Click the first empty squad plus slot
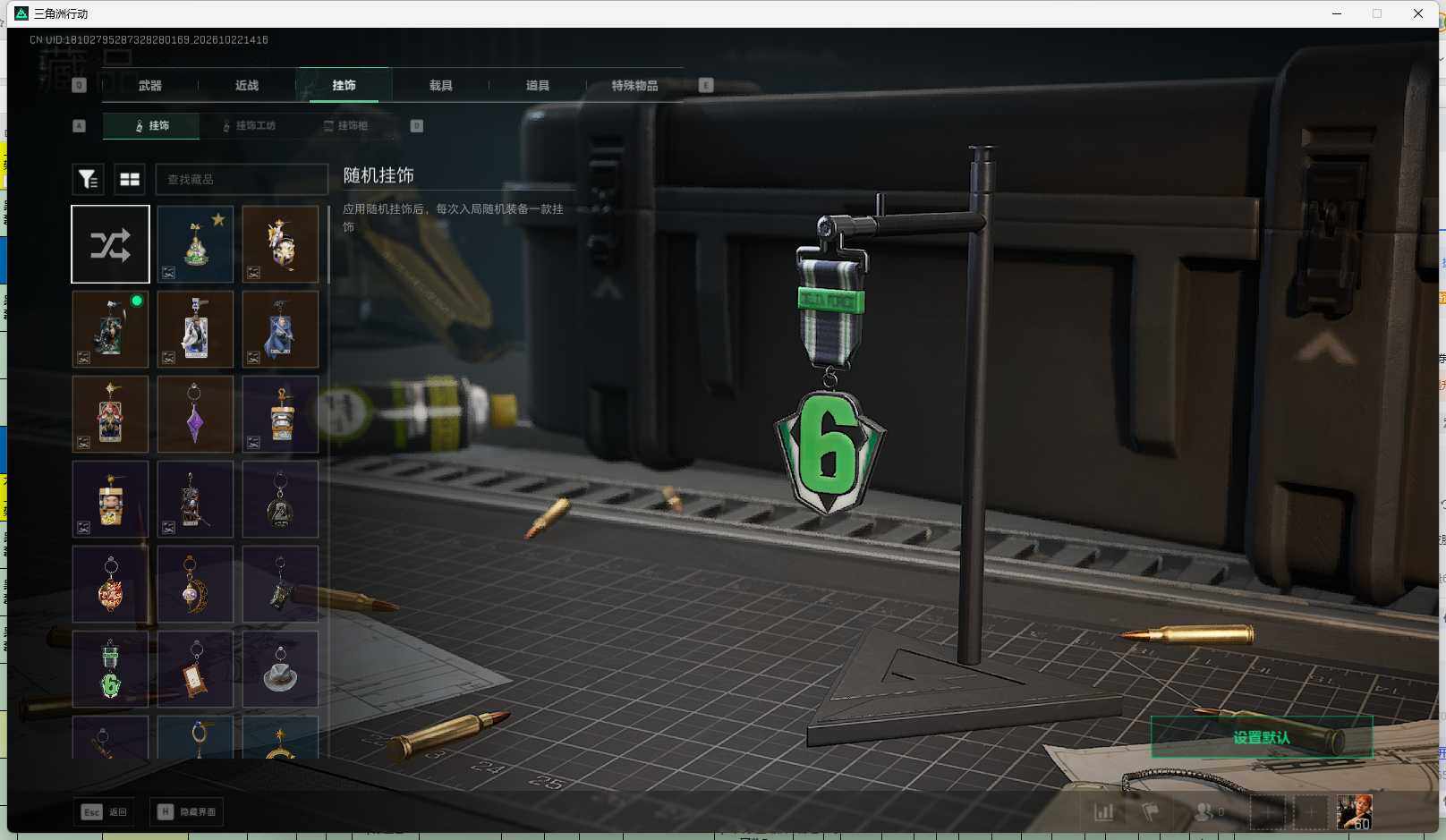1446x840 pixels. tap(1267, 812)
